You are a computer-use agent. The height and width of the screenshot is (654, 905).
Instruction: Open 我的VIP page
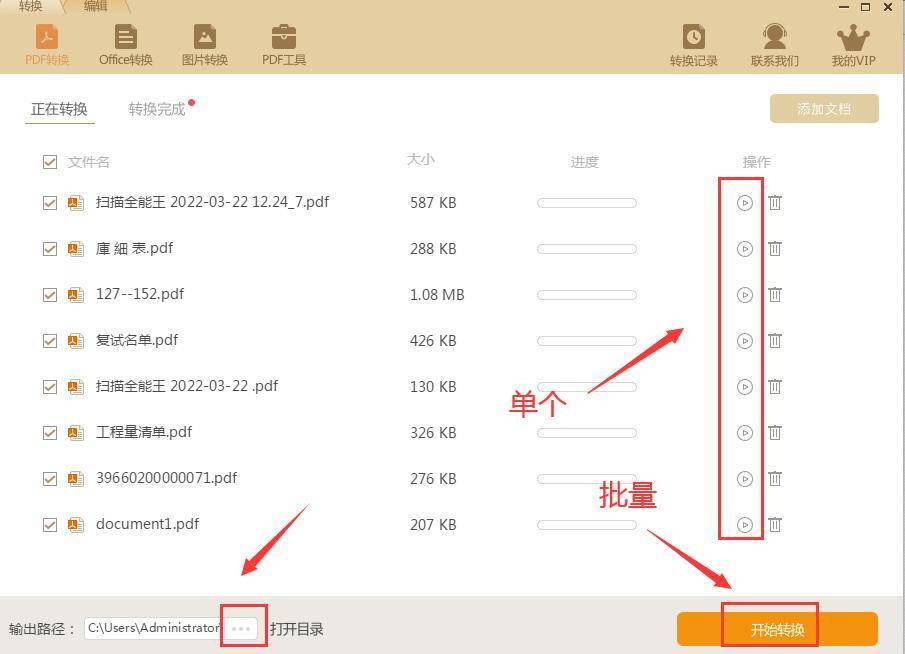tap(853, 45)
